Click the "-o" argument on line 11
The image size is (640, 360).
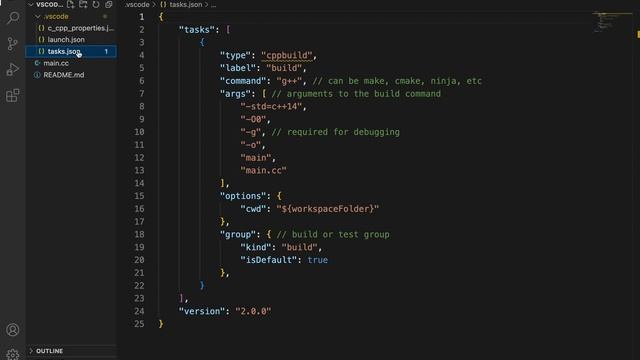[251, 144]
